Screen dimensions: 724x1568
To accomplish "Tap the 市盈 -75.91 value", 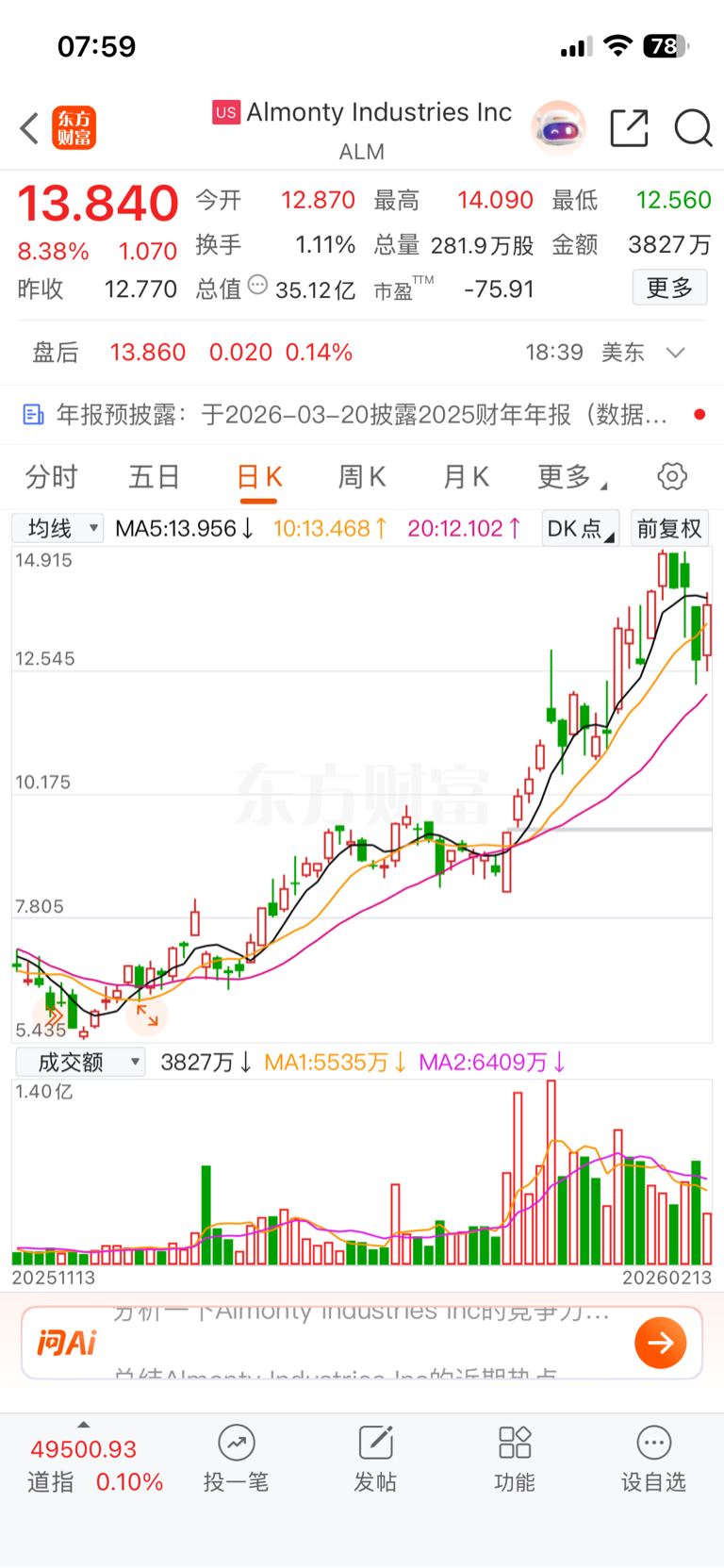I will pos(499,289).
